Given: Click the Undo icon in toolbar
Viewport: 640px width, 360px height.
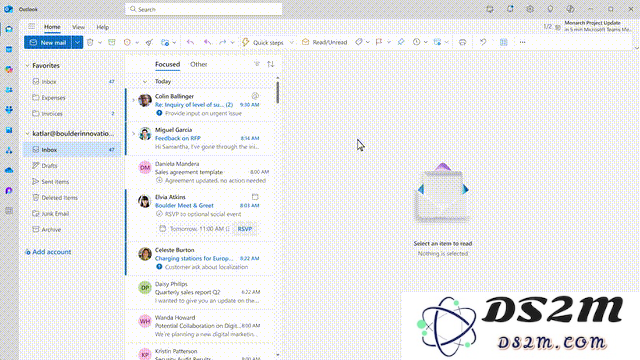Looking at the screenshot, I should click(483, 42).
